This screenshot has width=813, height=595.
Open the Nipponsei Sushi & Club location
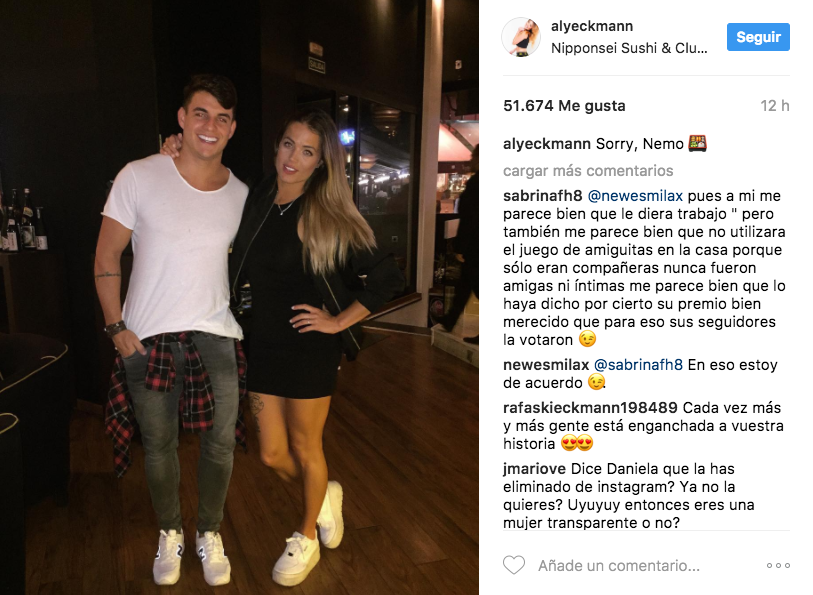[629, 48]
